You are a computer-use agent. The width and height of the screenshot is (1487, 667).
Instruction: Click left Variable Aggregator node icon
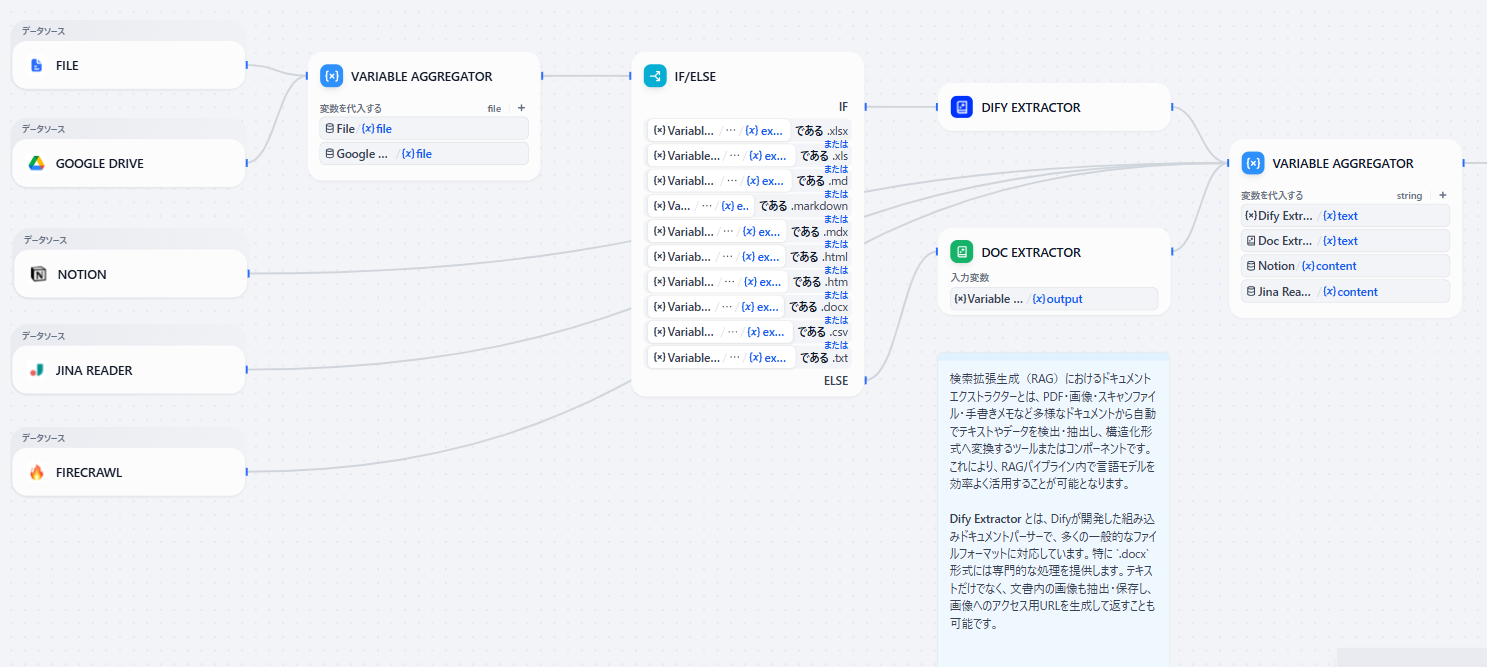click(332, 76)
